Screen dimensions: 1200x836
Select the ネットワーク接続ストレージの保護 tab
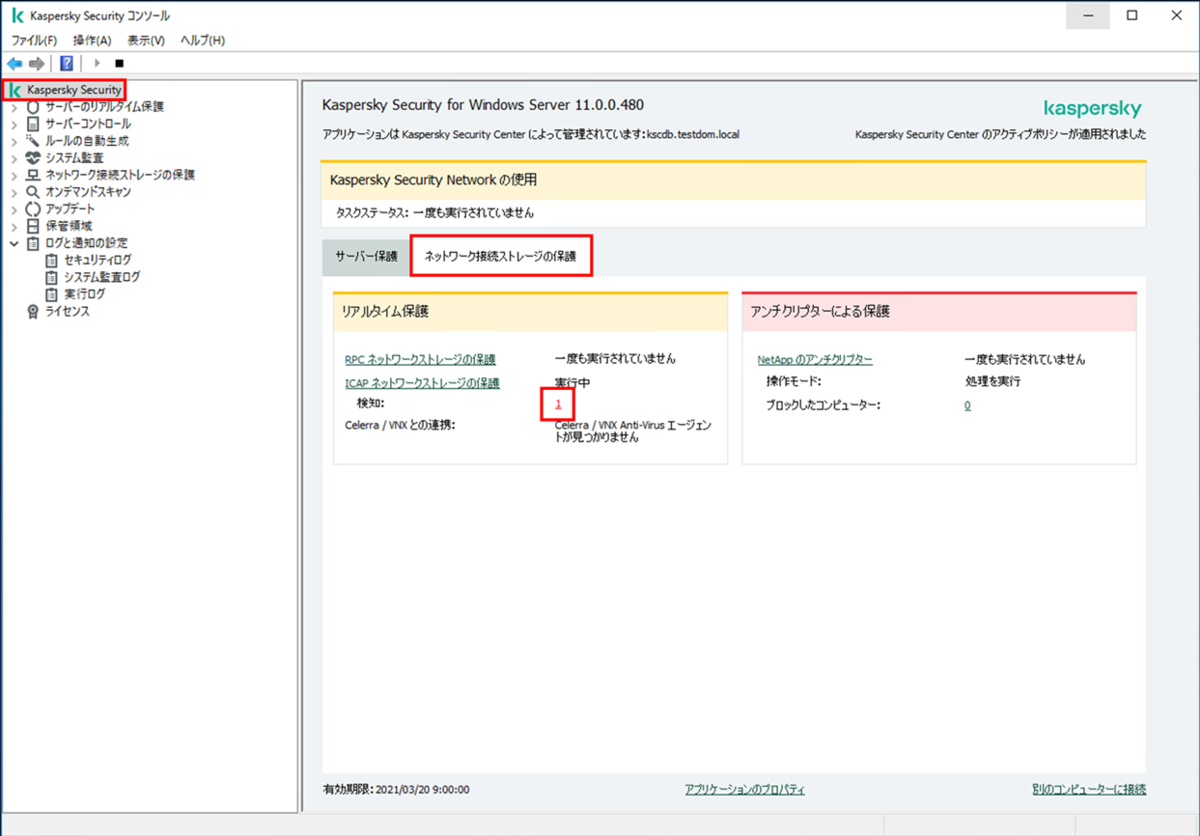tap(500, 256)
